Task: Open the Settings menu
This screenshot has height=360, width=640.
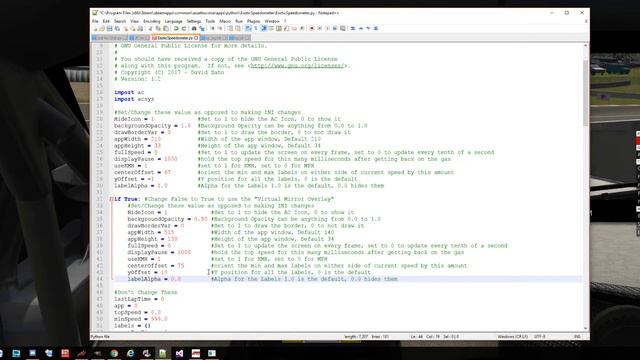Action: 194,21
